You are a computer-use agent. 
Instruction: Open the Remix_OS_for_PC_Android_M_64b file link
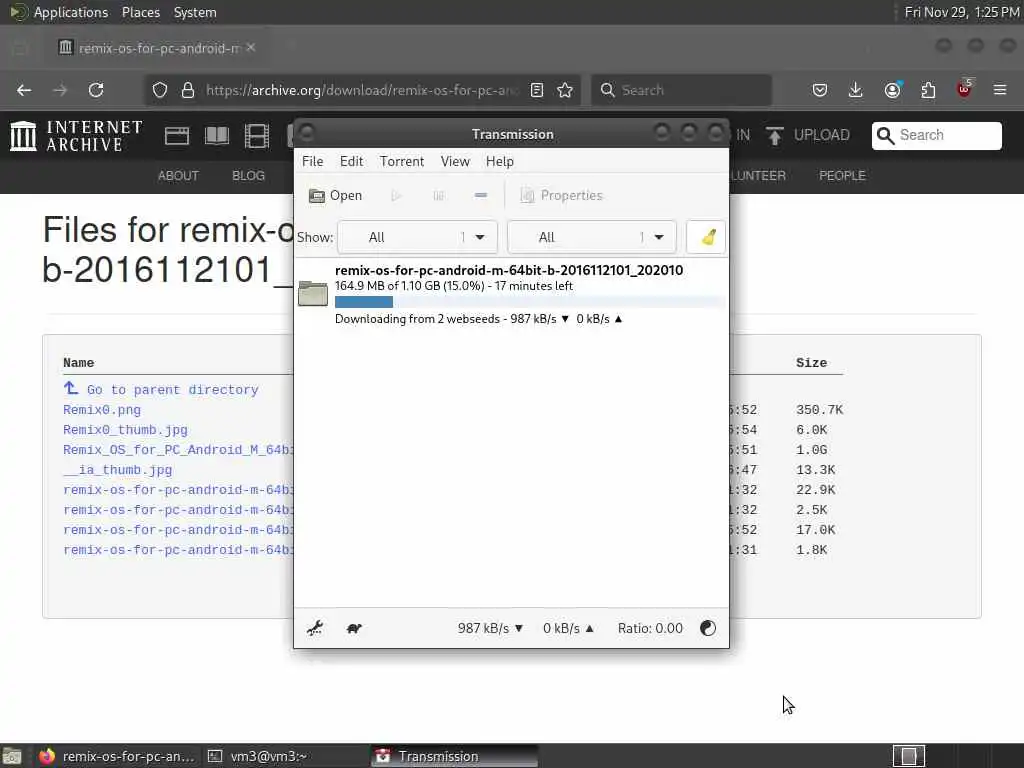[x=178, y=450]
